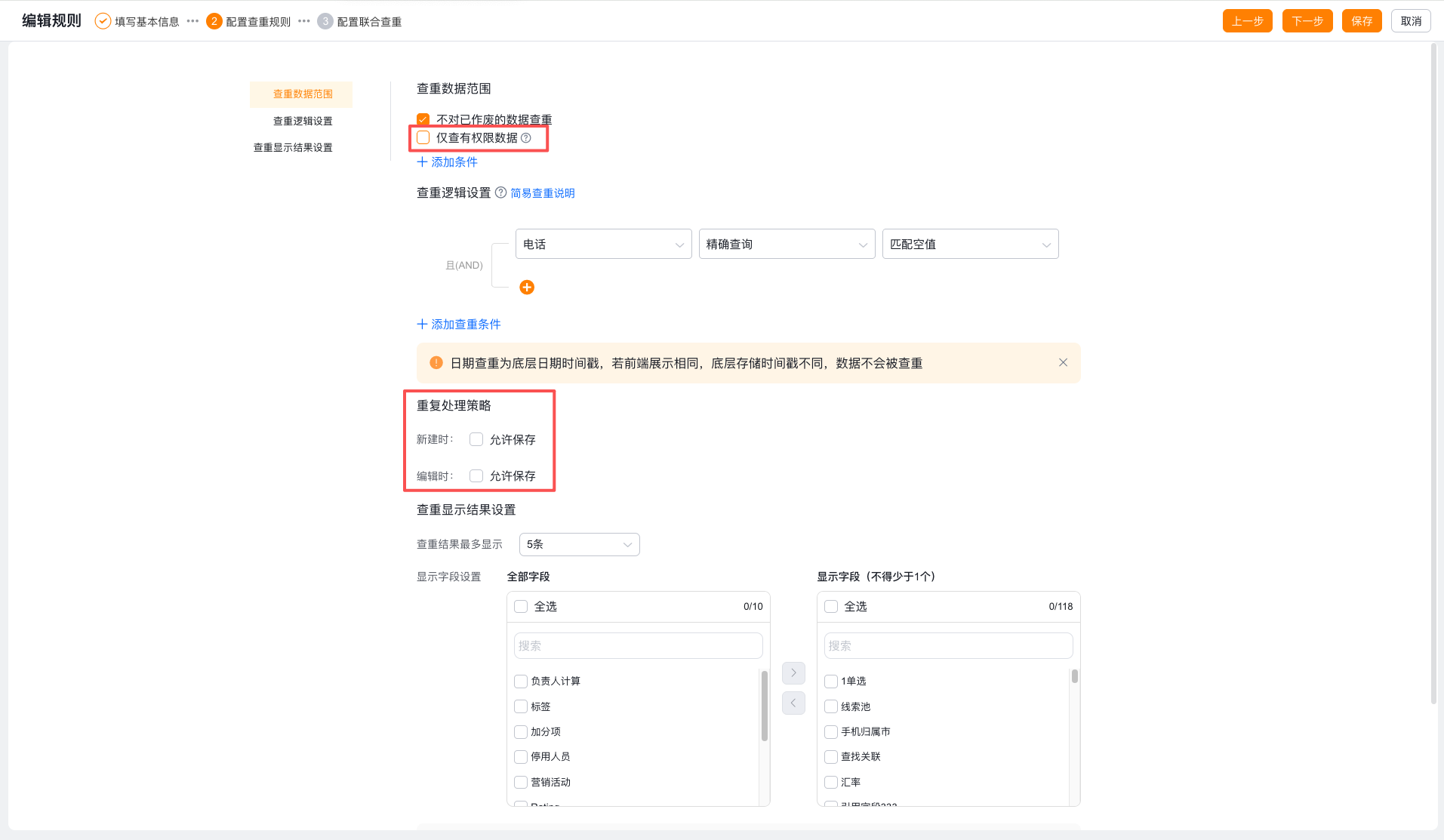
Task: Select 查重数据范围 side tab
Action: pos(301,94)
